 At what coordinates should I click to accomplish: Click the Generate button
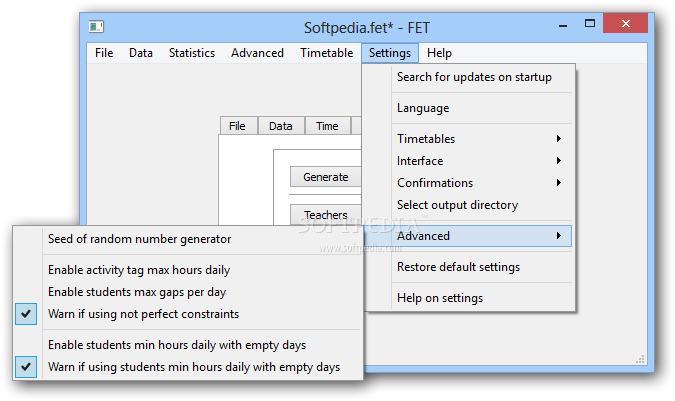[325, 177]
